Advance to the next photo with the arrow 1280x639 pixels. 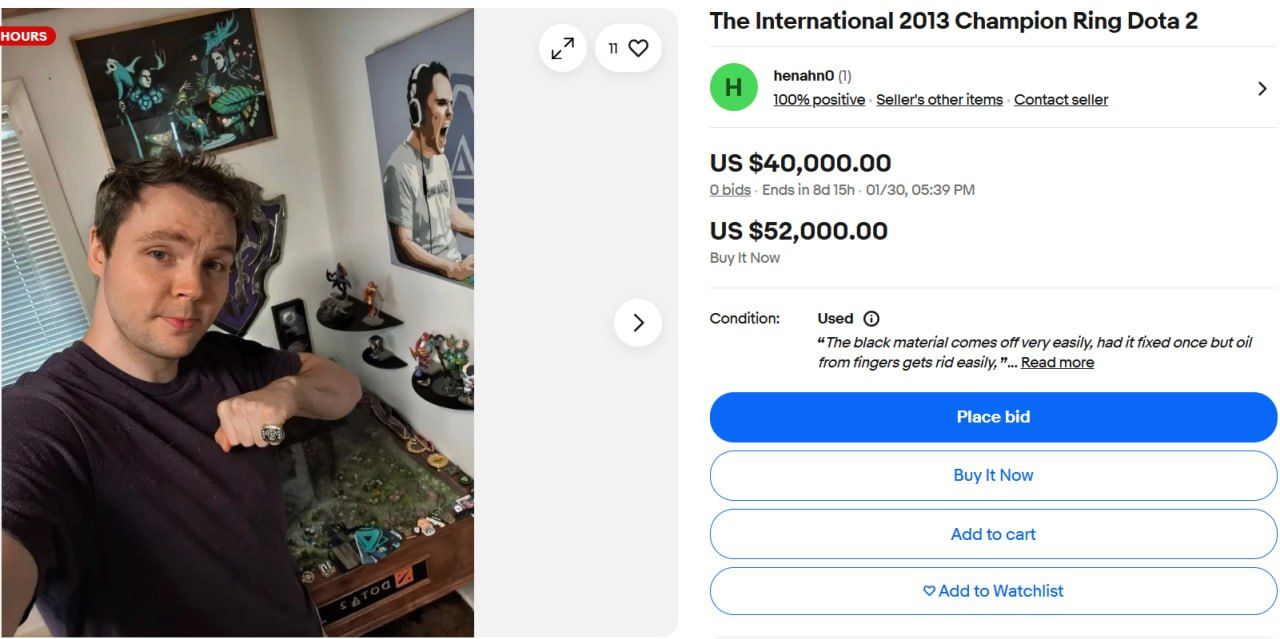[x=637, y=322]
